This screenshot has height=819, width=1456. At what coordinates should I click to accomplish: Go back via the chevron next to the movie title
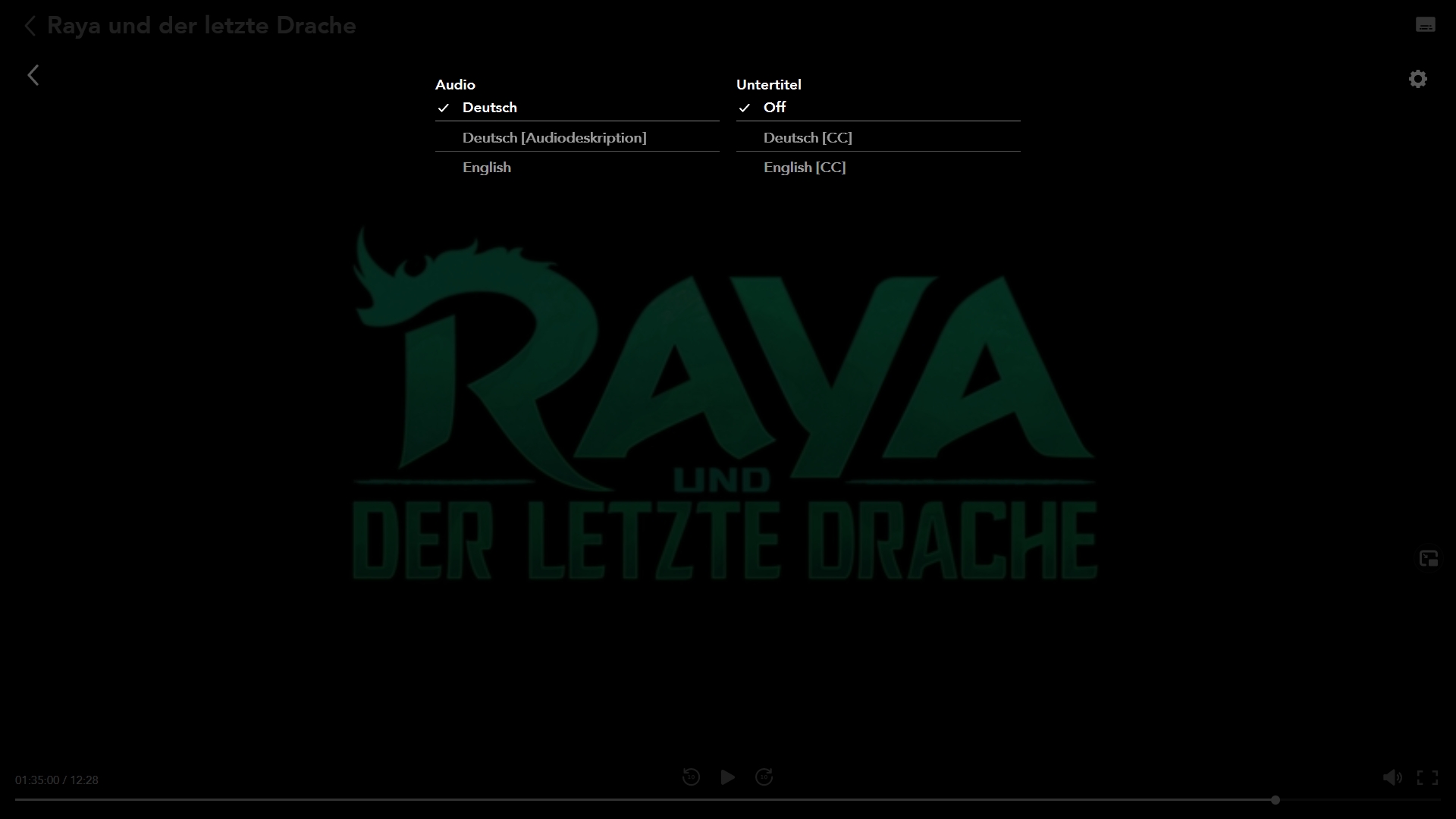30,26
